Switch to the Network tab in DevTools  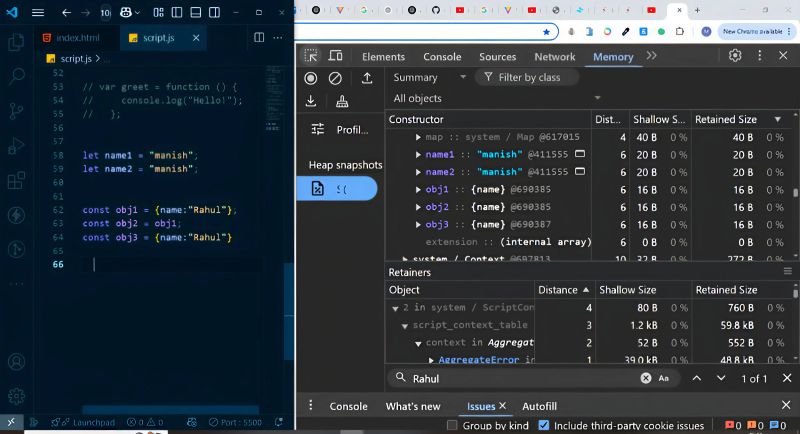[554, 57]
